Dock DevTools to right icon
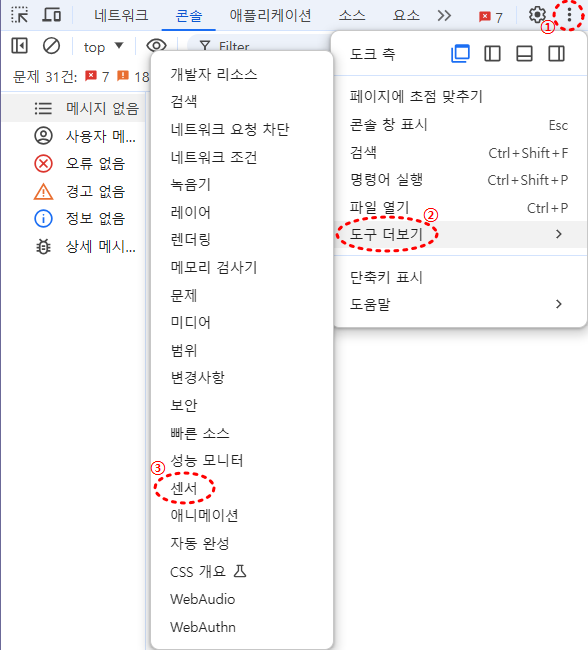The height and width of the screenshot is (650, 588). [x=556, y=53]
